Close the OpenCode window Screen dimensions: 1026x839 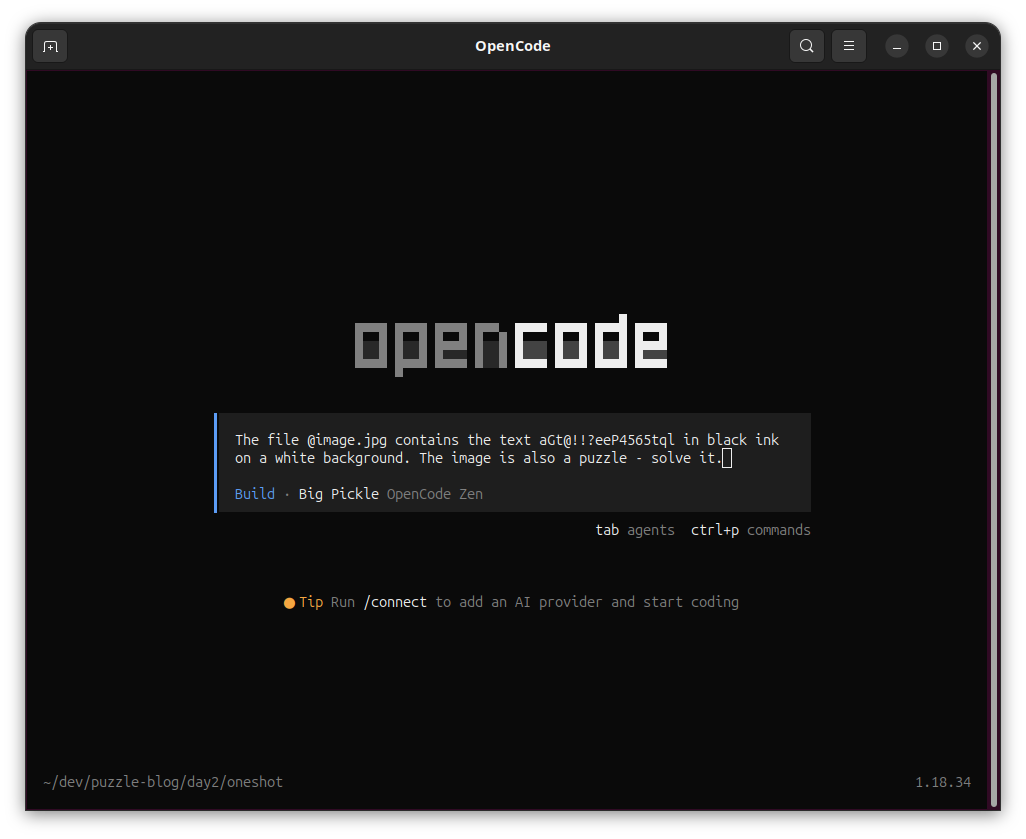pyautogui.click(x=977, y=46)
